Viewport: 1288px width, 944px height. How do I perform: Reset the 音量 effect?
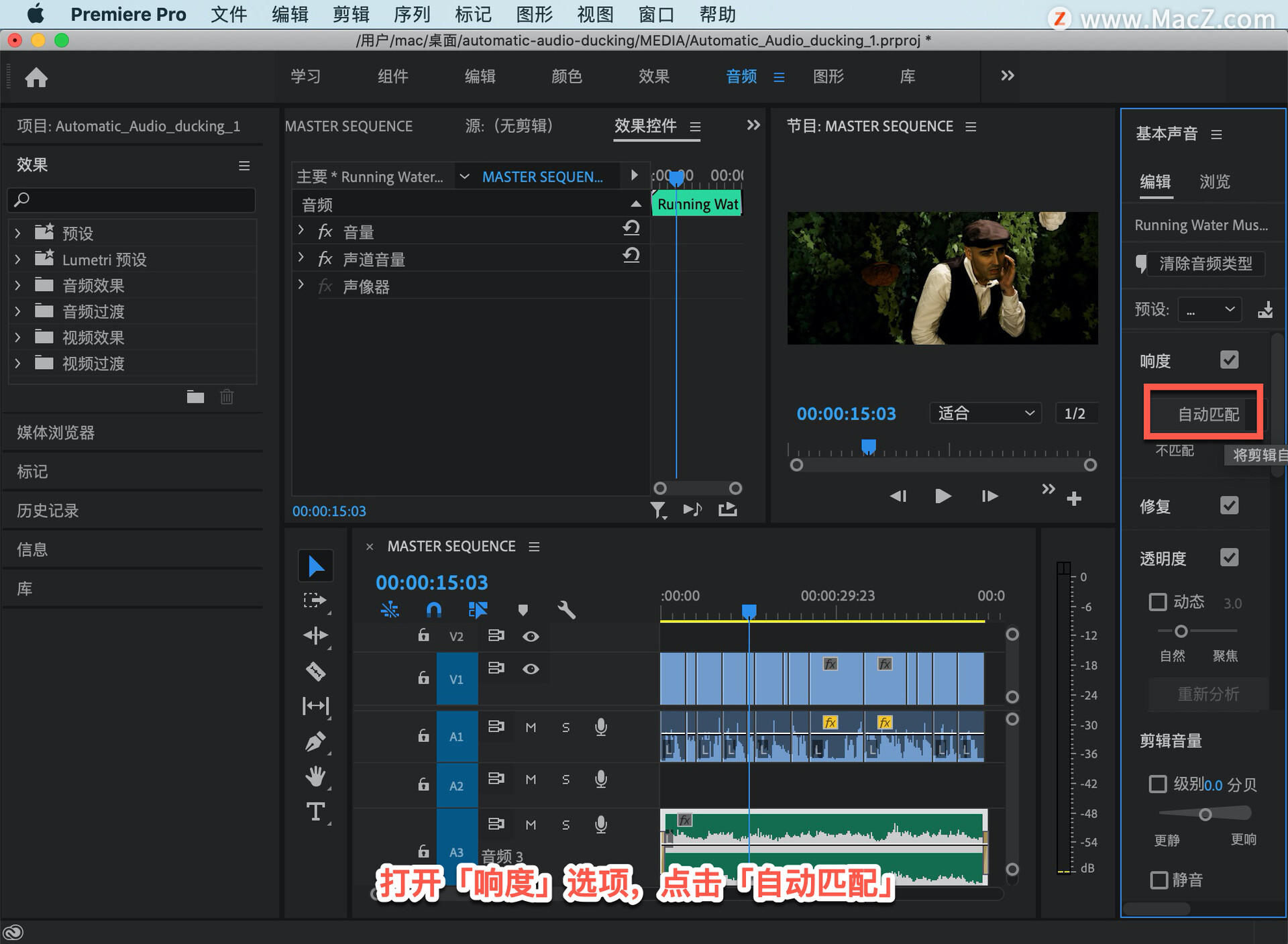[631, 229]
